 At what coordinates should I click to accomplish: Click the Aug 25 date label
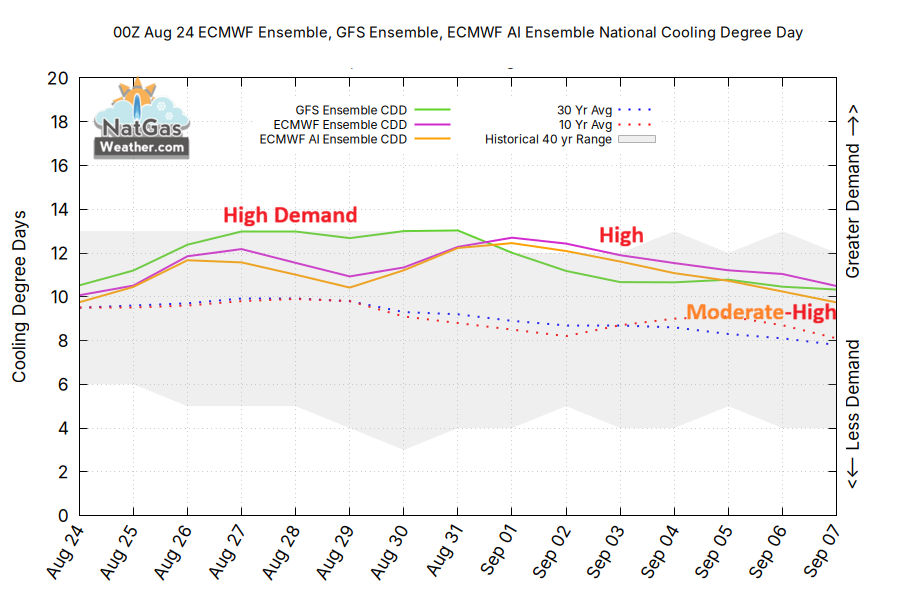[x=119, y=552]
